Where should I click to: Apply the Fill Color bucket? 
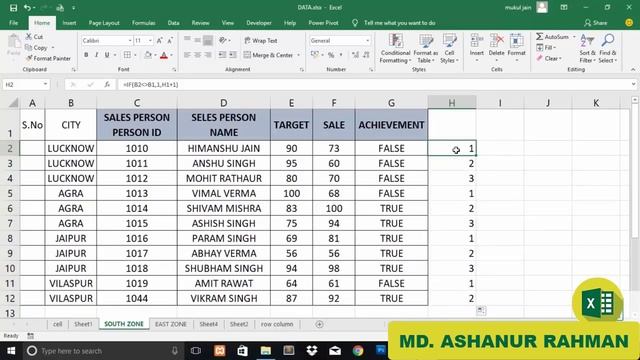tap(148, 55)
